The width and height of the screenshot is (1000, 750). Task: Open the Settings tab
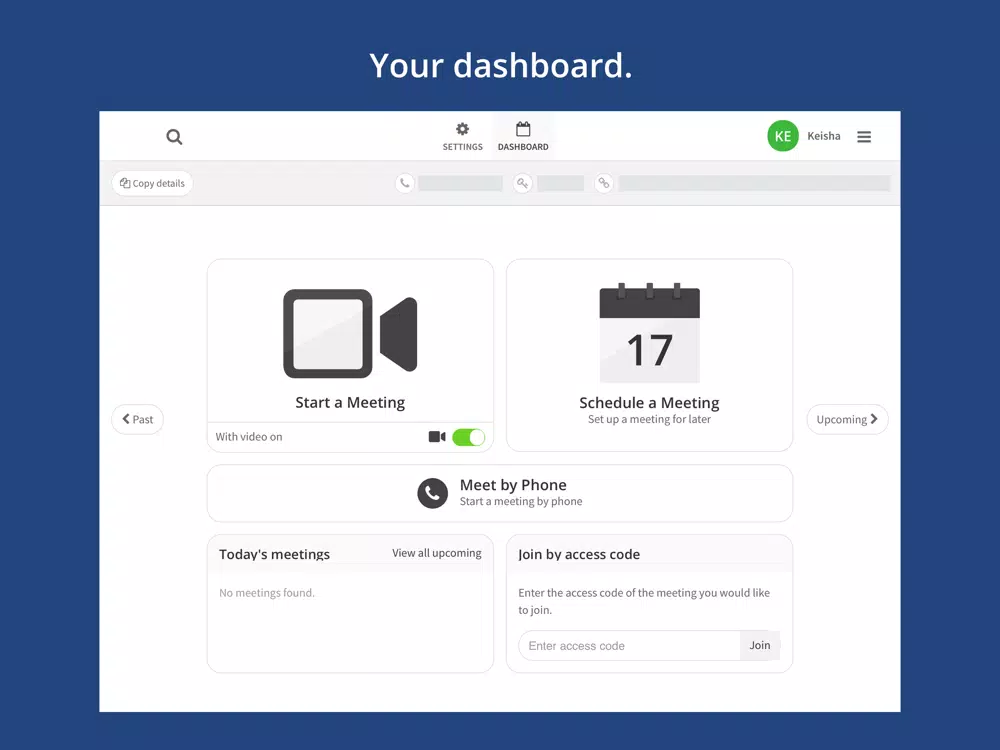point(462,136)
